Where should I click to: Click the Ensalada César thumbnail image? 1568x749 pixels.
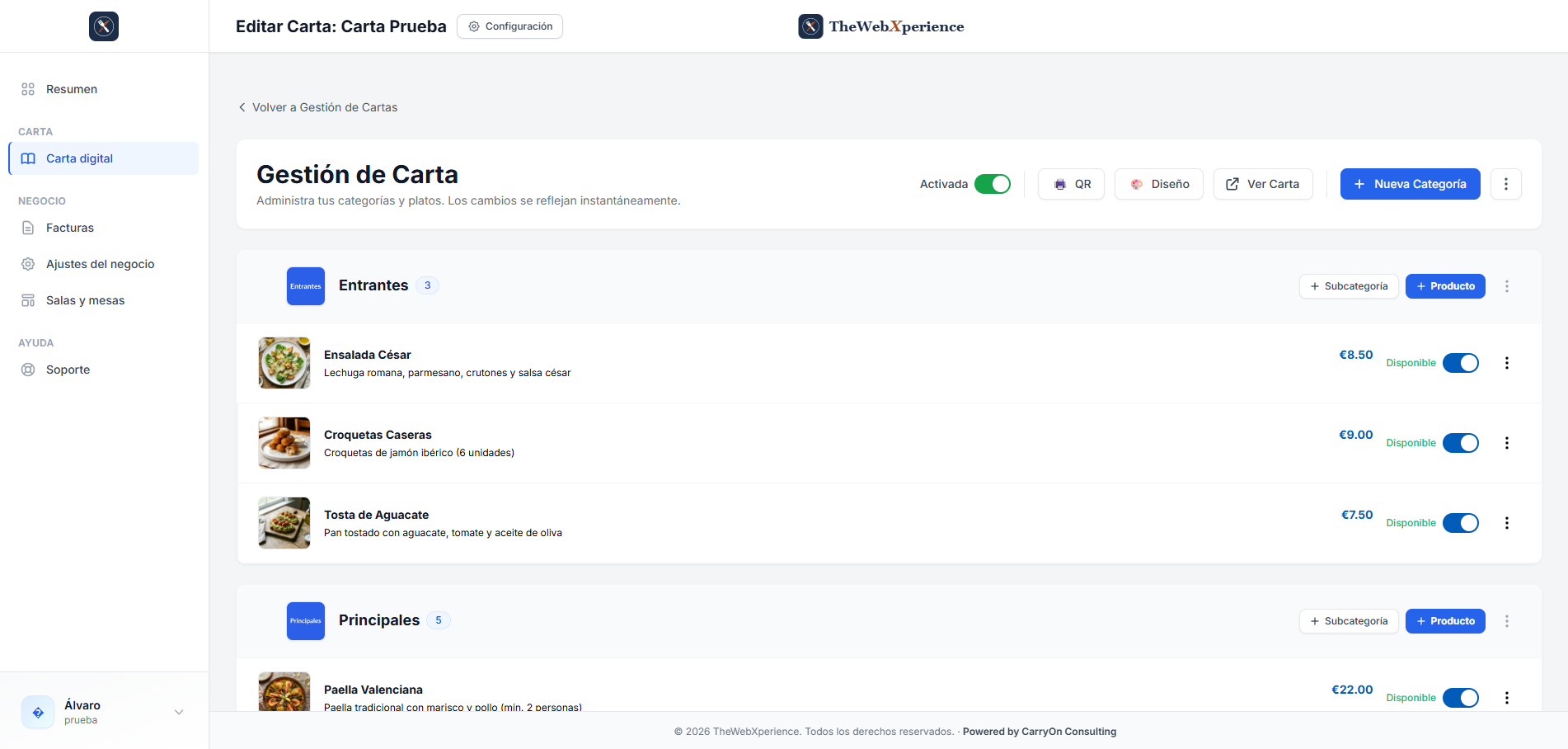pyautogui.click(x=284, y=363)
